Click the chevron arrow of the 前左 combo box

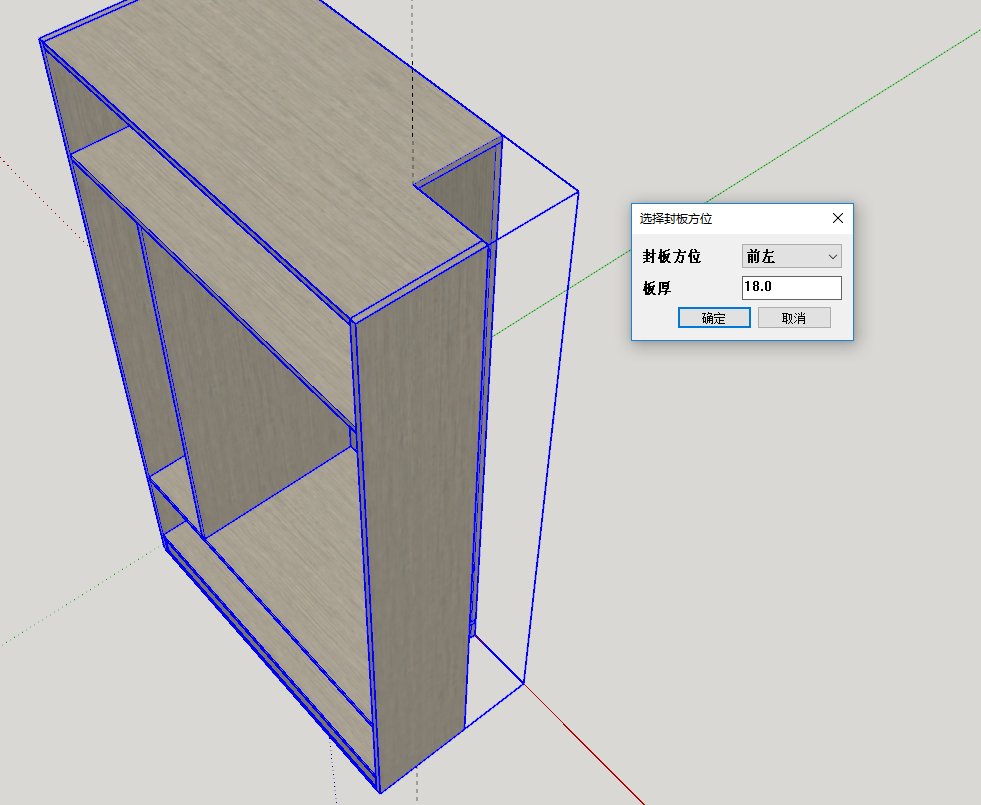[x=832, y=257]
